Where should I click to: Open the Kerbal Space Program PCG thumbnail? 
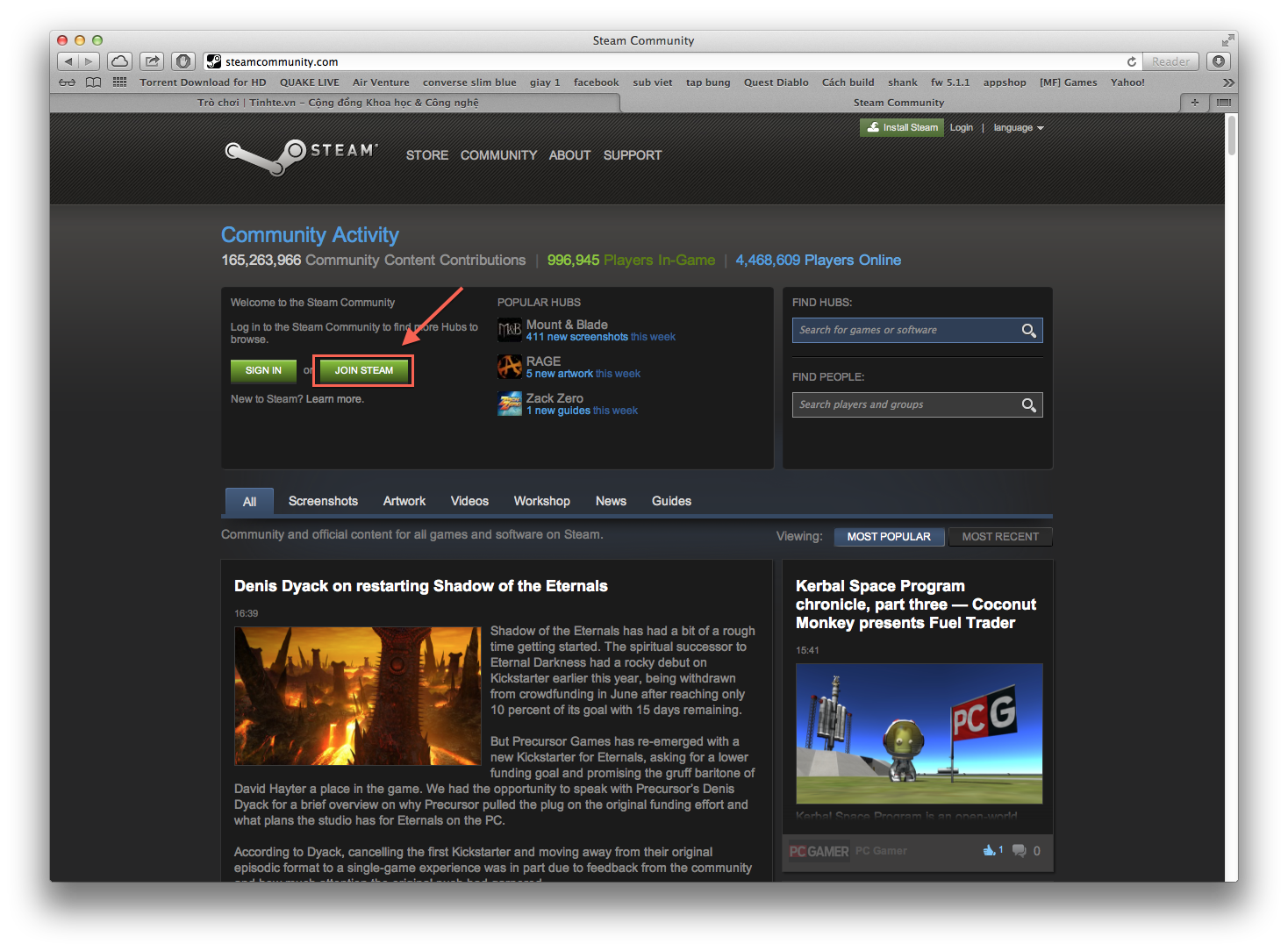pos(919,733)
